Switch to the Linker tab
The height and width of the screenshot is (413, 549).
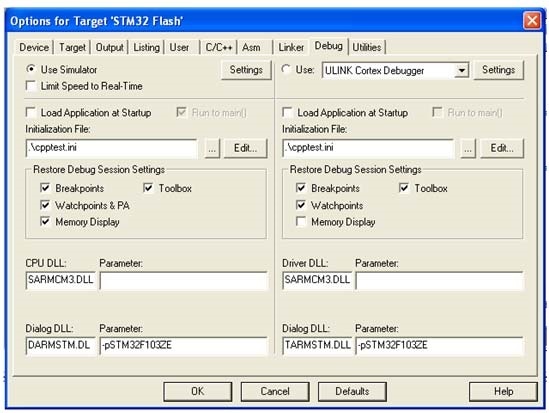(x=291, y=47)
